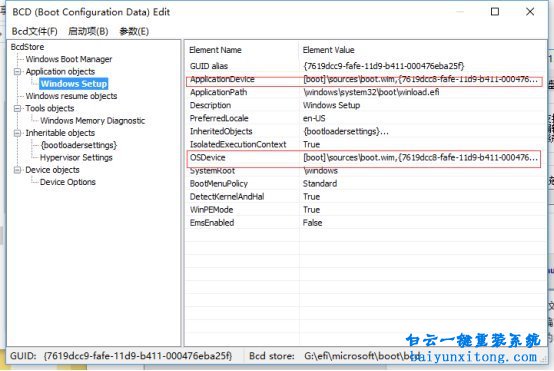Screen dimensions: 554x371
Task: Select the GUID alias row
Action: click(365, 66)
